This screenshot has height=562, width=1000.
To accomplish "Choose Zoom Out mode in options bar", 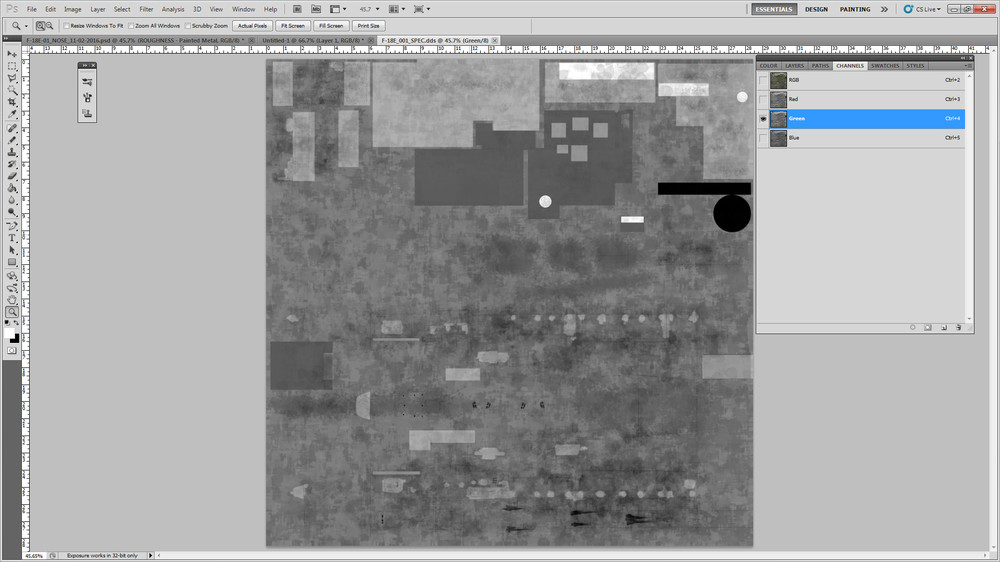I will [x=49, y=26].
